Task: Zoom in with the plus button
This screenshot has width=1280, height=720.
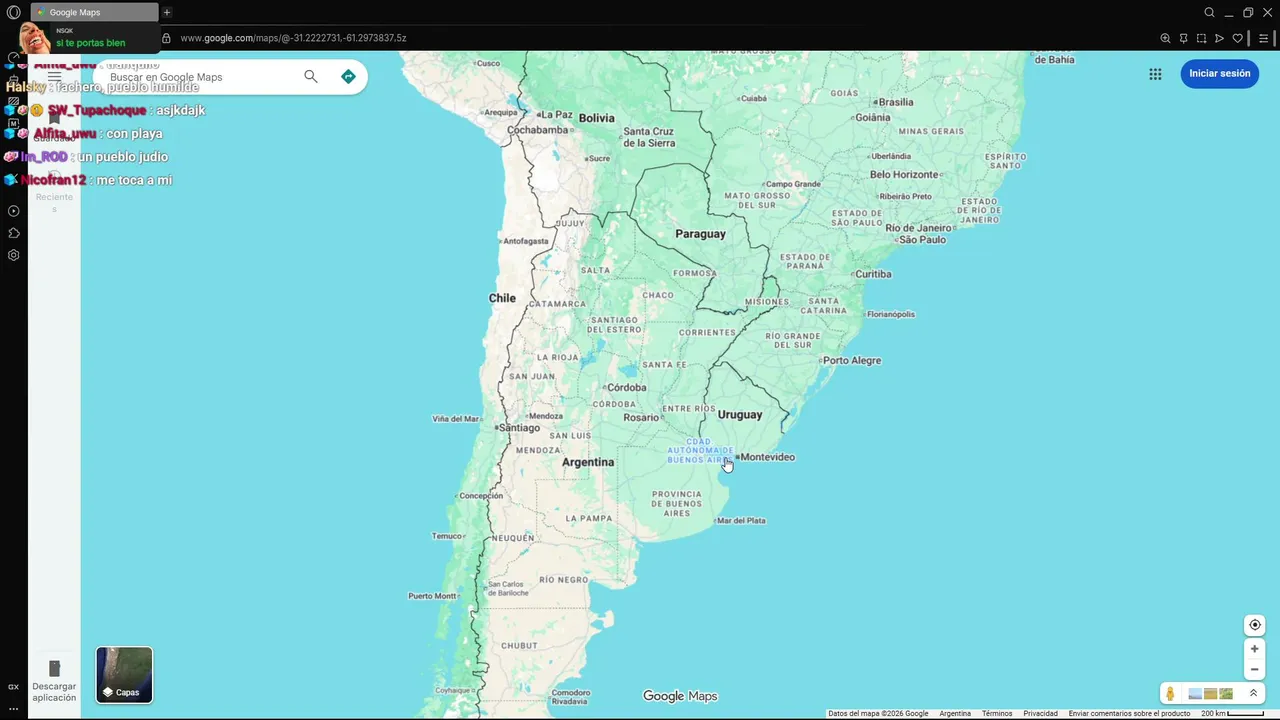Action: point(1255,649)
